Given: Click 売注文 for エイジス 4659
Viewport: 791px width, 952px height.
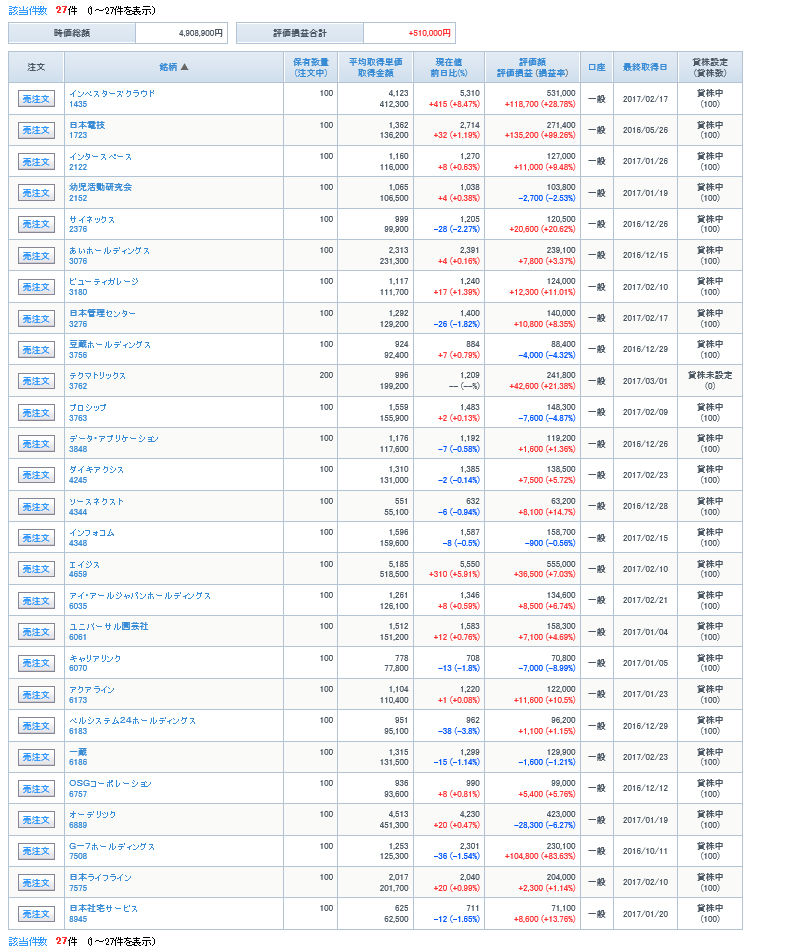Looking at the screenshot, I should 36,569.
